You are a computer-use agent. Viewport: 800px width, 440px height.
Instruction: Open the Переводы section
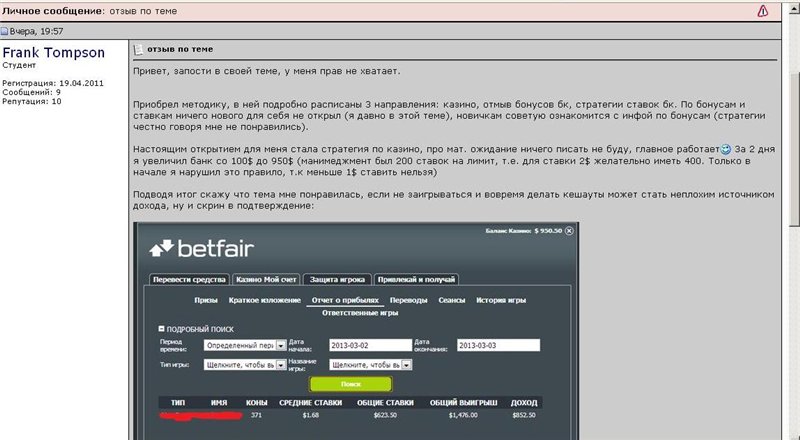pos(409,300)
